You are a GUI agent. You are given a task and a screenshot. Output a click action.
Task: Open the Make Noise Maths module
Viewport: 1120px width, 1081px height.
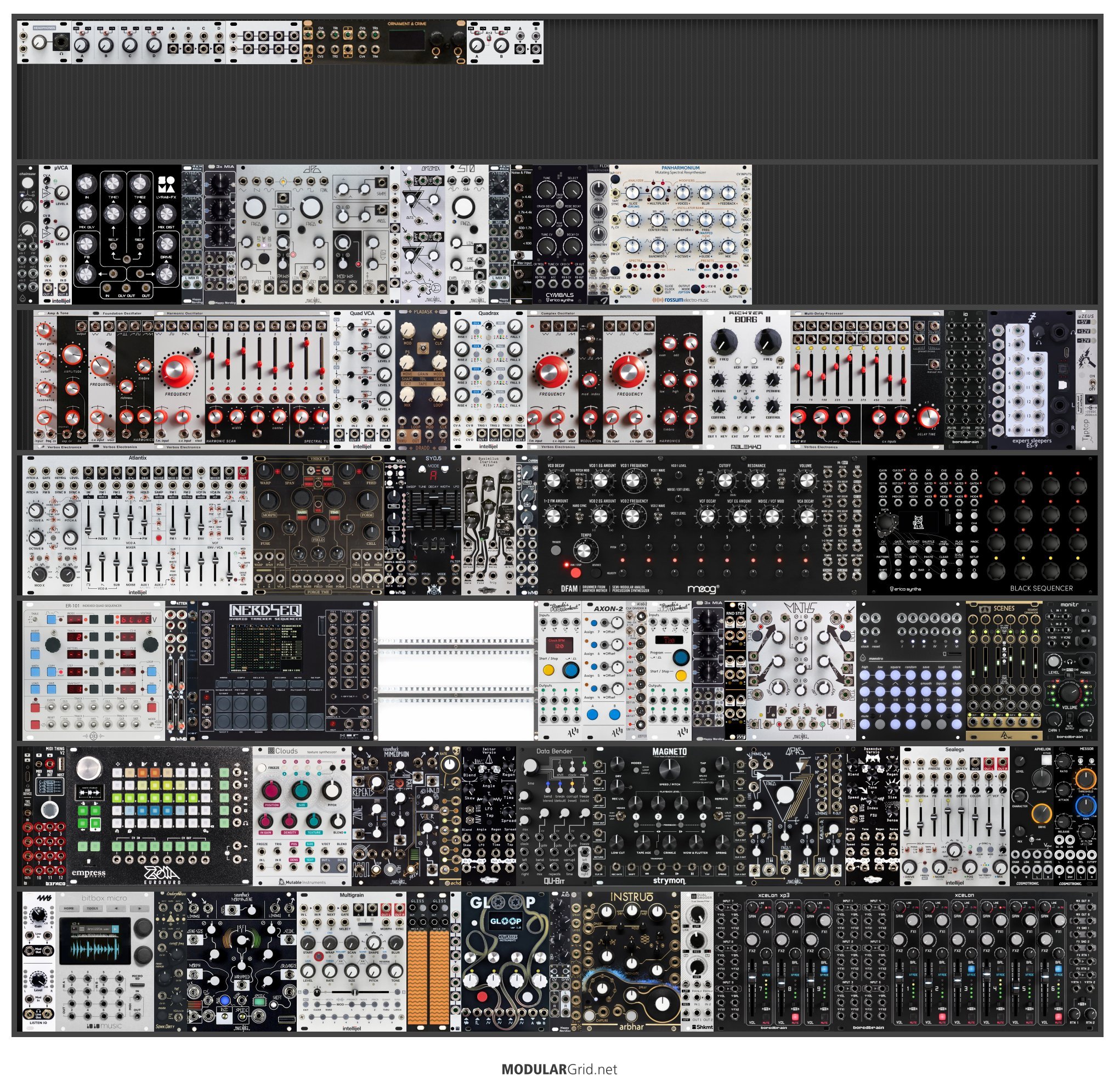[802, 670]
